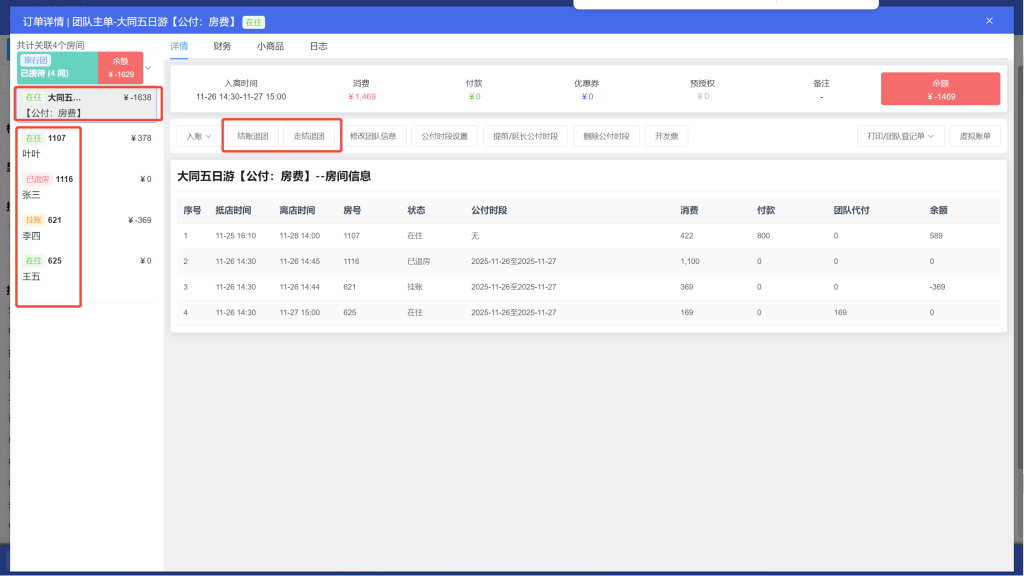Open the 打印/团队登记单 dropdown
This screenshot has width=1024, height=576.
tap(900, 135)
